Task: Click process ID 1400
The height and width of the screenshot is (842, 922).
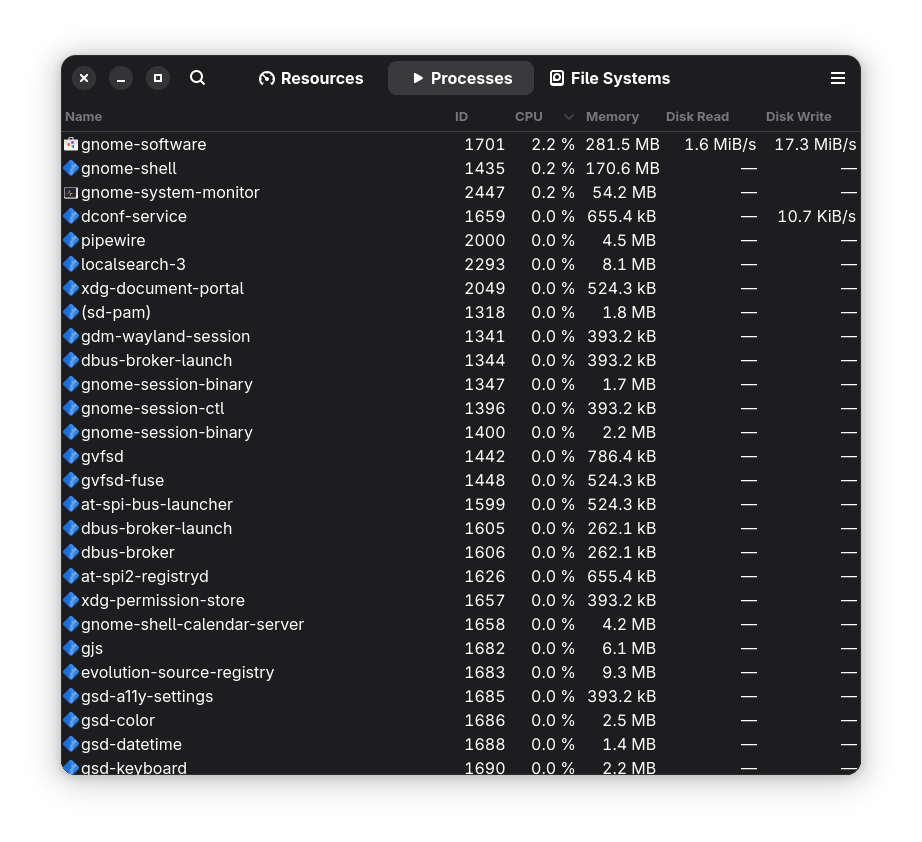Action: tap(485, 432)
